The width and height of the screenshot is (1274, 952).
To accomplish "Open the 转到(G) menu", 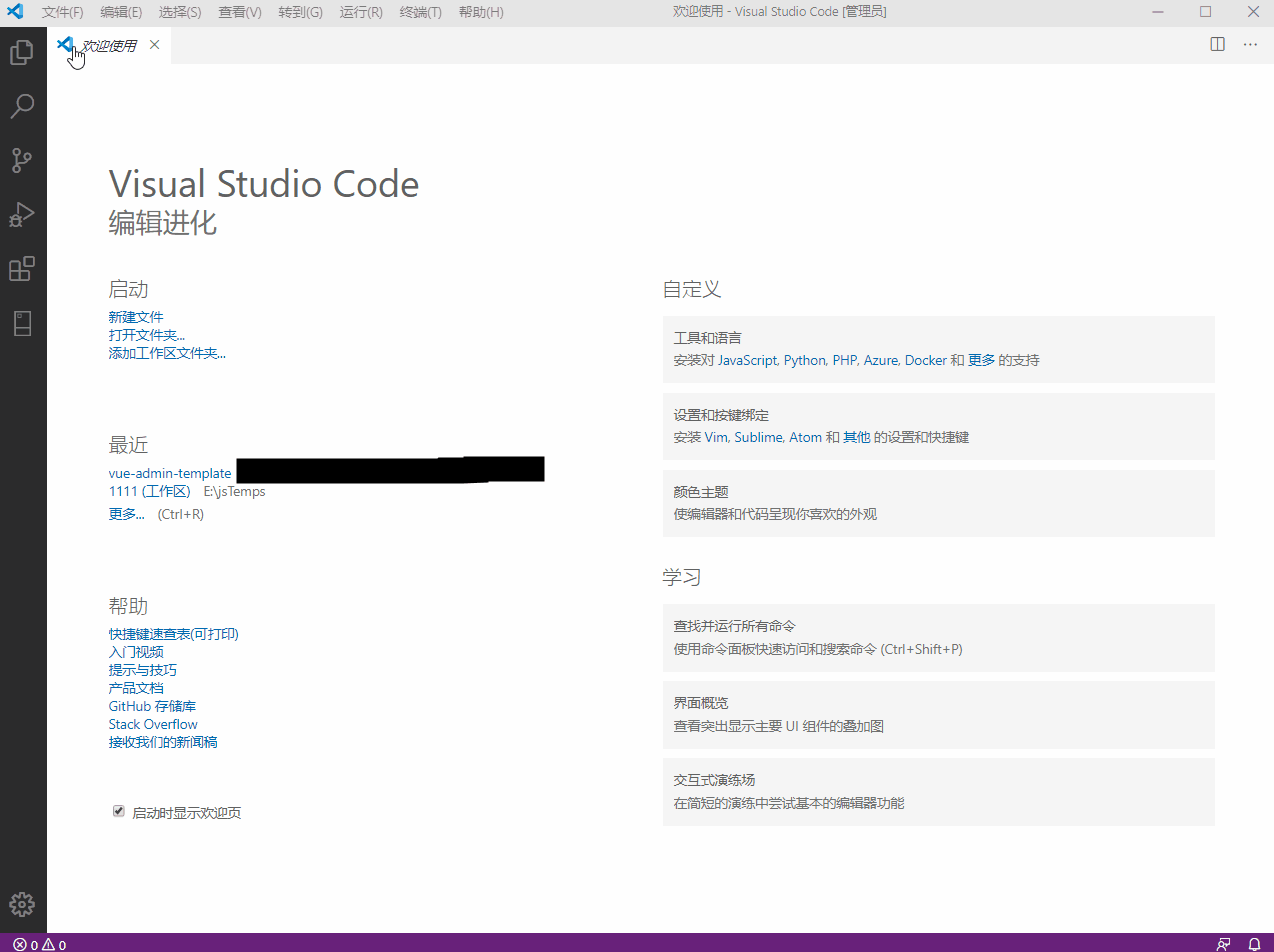I will point(300,12).
